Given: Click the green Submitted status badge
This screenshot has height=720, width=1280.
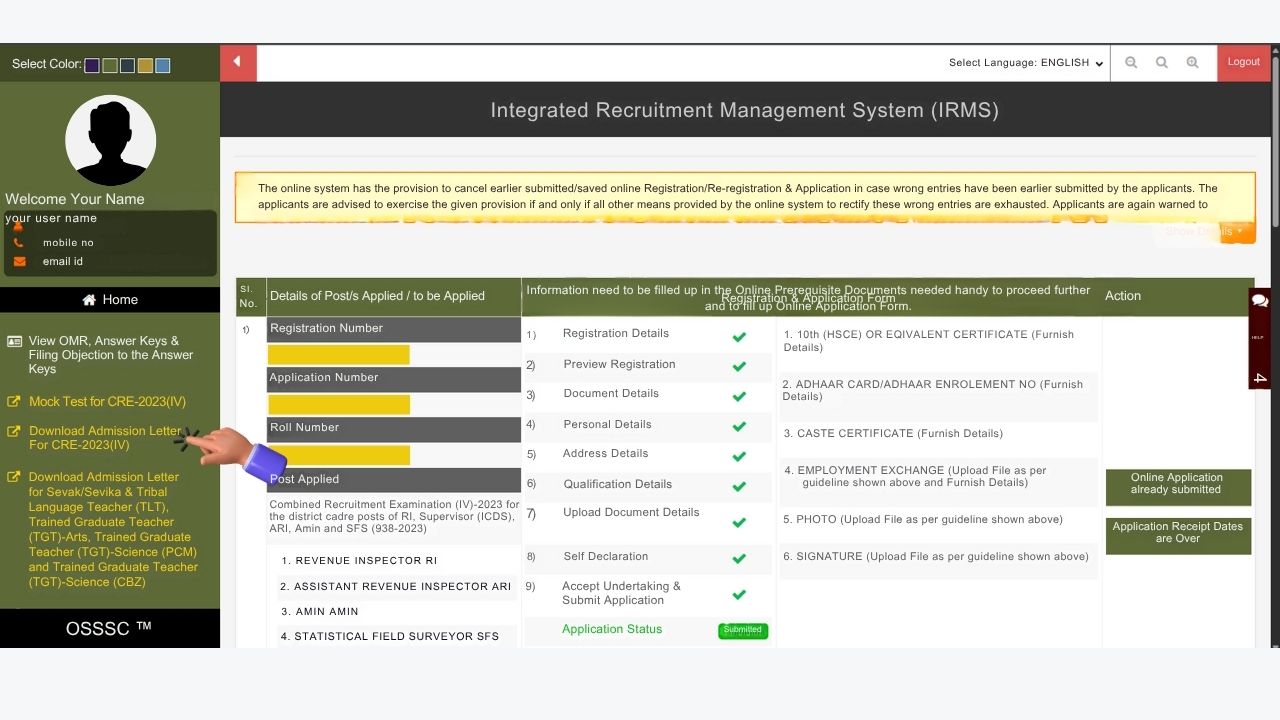Looking at the screenshot, I should pos(743,630).
